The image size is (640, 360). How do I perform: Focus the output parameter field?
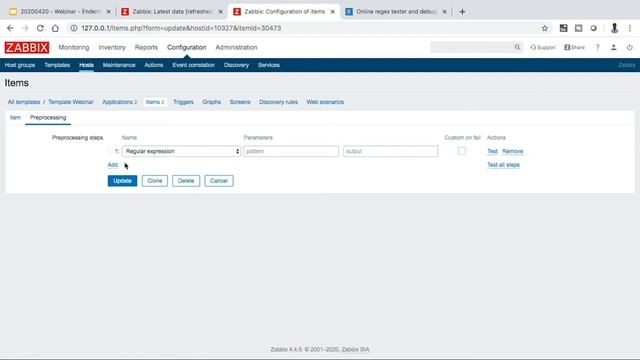point(390,151)
